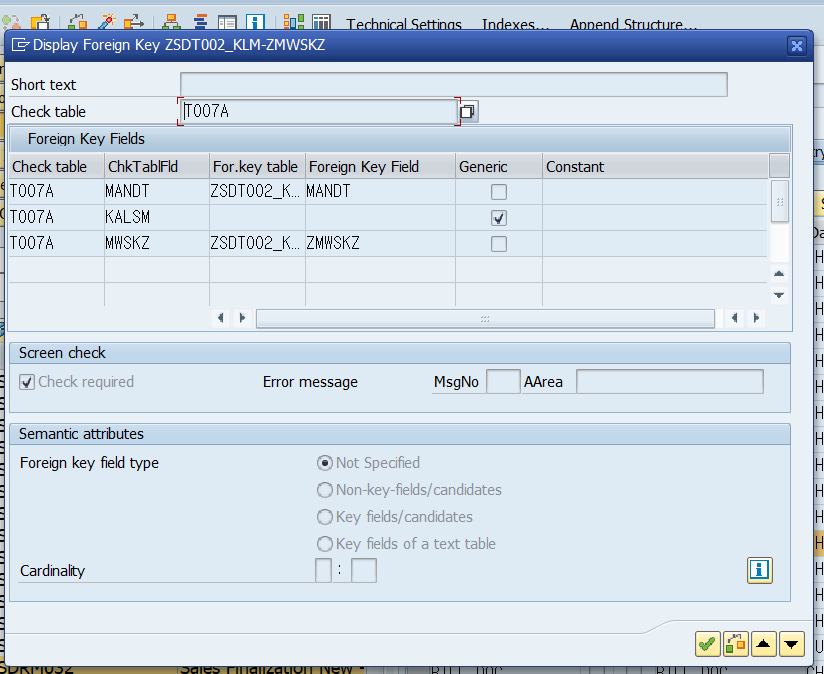This screenshot has width=824, height=674.
Task: Open the Indexes menu item
Action: 512,24
